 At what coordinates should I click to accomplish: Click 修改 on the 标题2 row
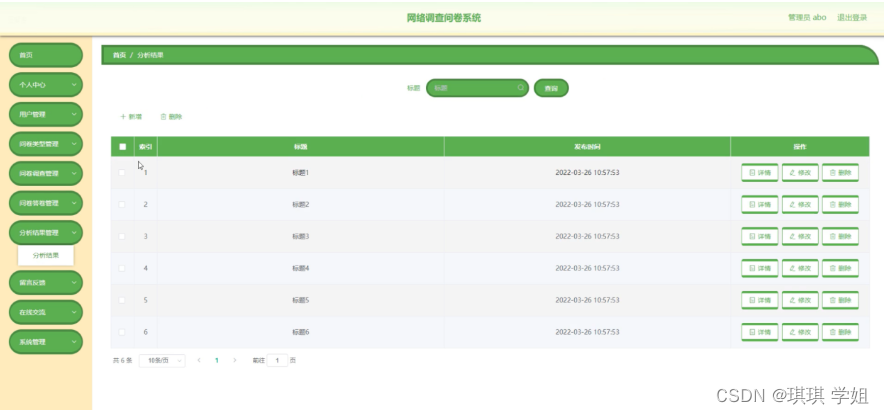point(800,205)
